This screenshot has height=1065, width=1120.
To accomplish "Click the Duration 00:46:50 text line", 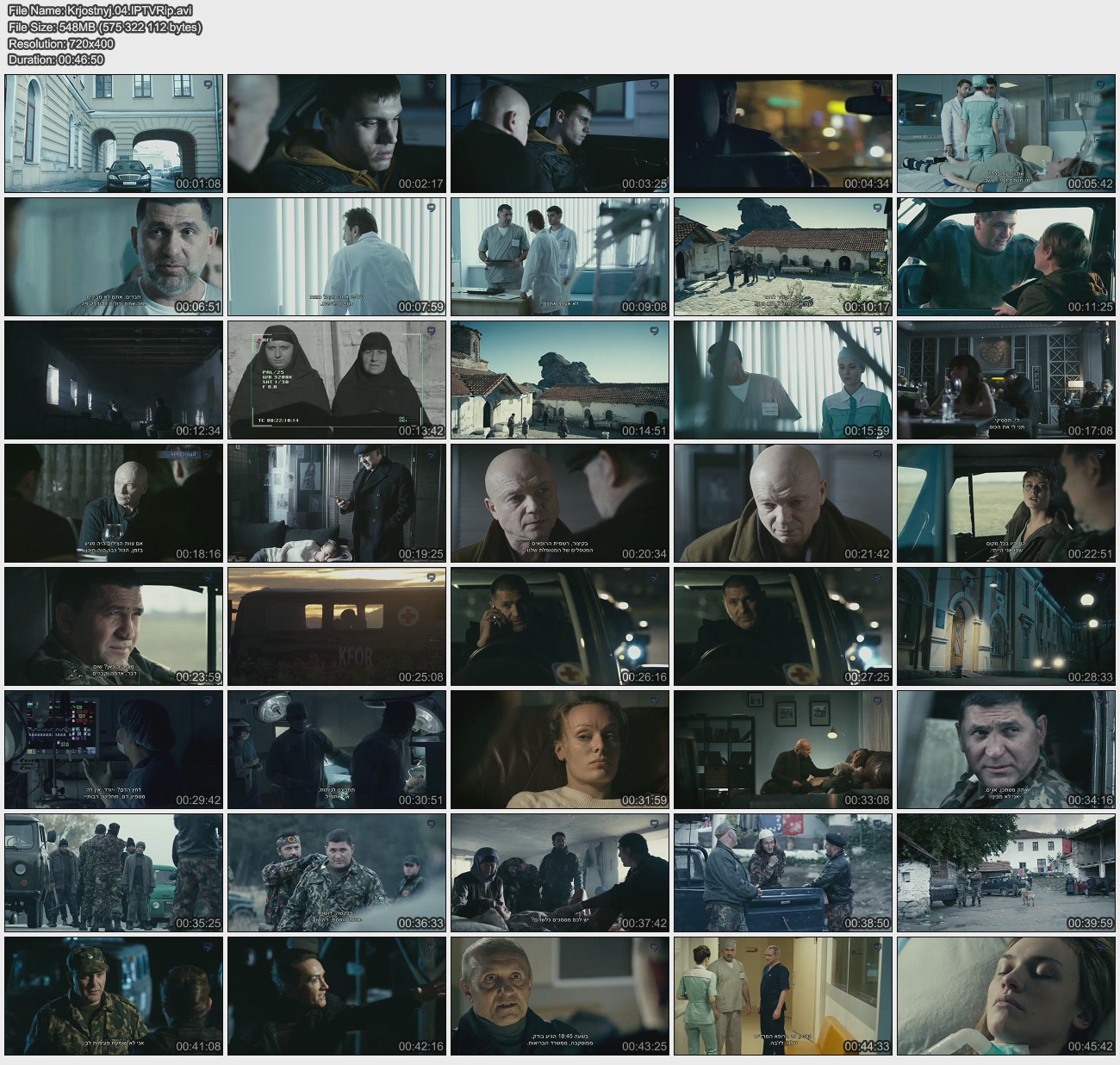I will 56,59.
